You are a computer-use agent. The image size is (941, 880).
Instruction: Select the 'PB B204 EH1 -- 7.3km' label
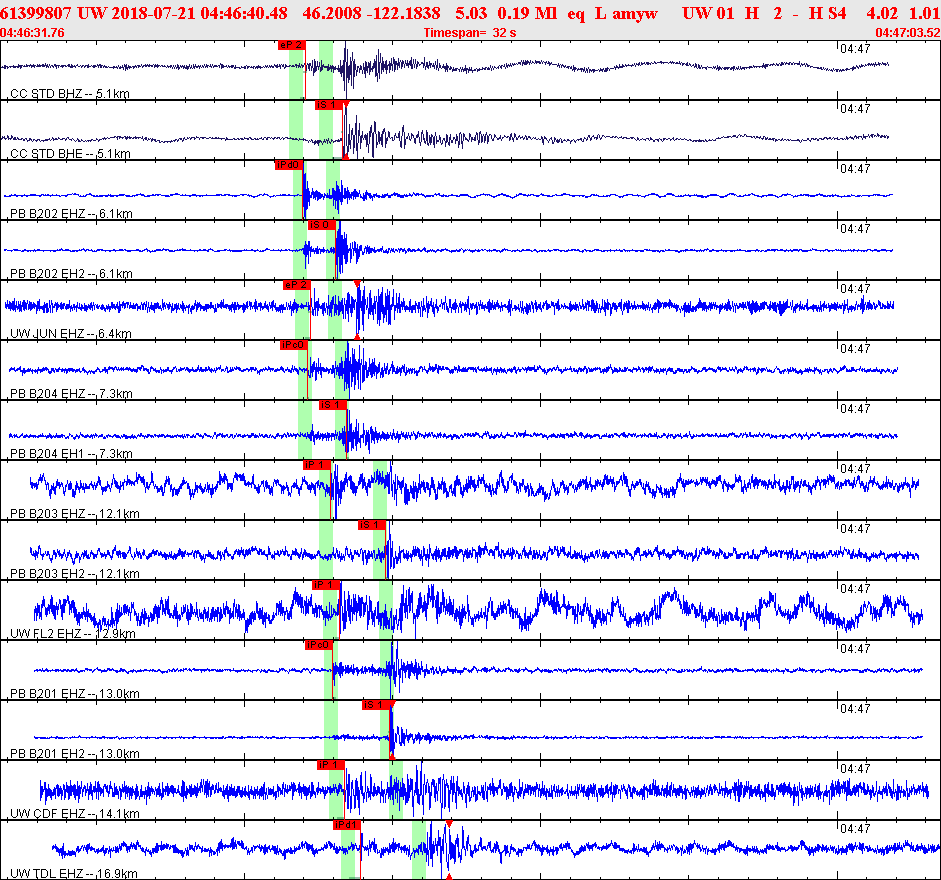(x=71, y=454)
